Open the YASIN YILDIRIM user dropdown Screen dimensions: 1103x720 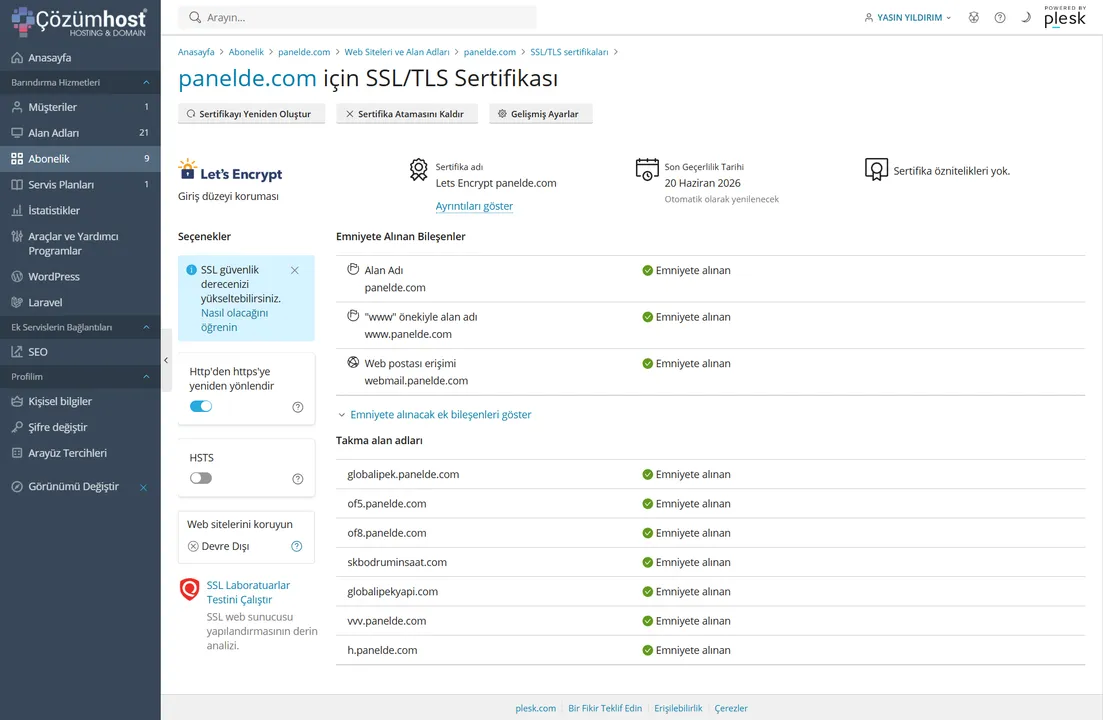[908, 18]
